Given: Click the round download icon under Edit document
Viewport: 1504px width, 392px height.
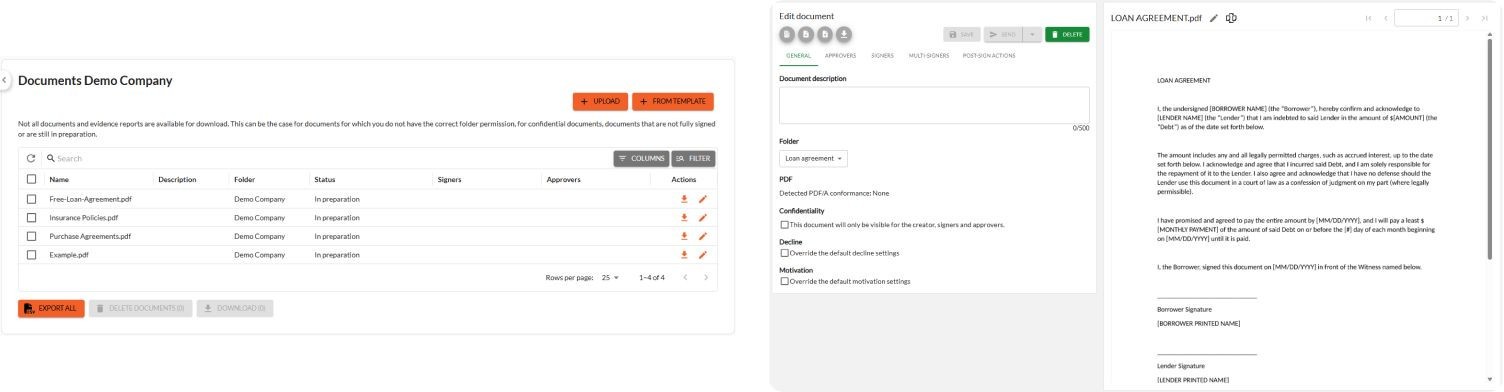Looking at the screenshot, I should tap(844, 34).
